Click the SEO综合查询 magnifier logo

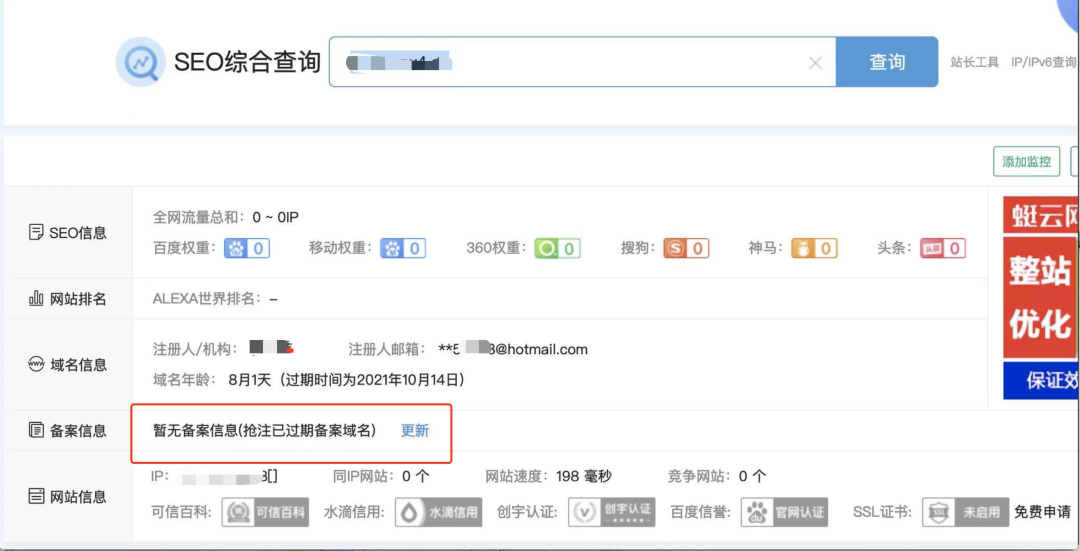(x=141, y=62)
